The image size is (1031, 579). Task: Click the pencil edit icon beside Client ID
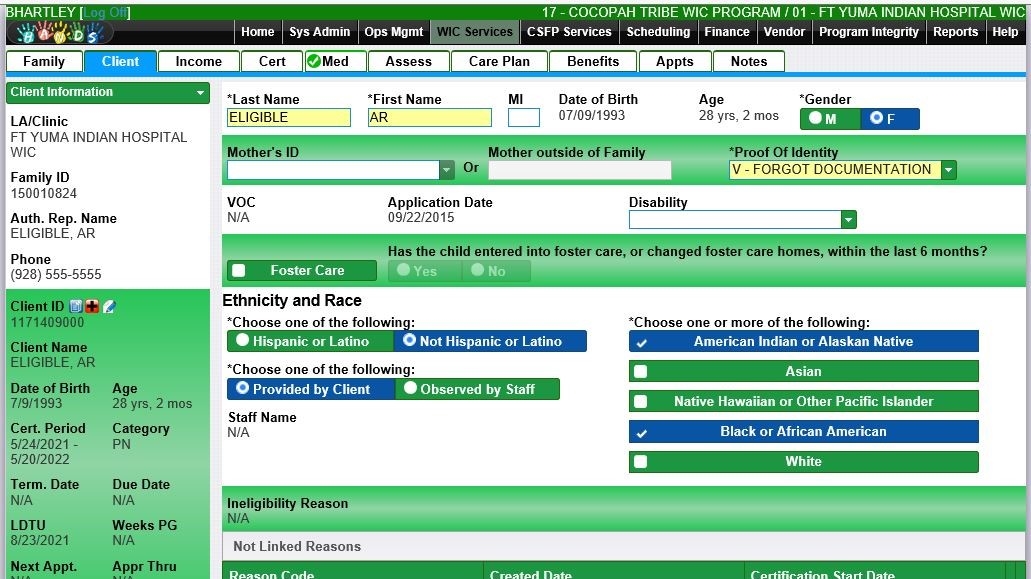pos(109,307)
